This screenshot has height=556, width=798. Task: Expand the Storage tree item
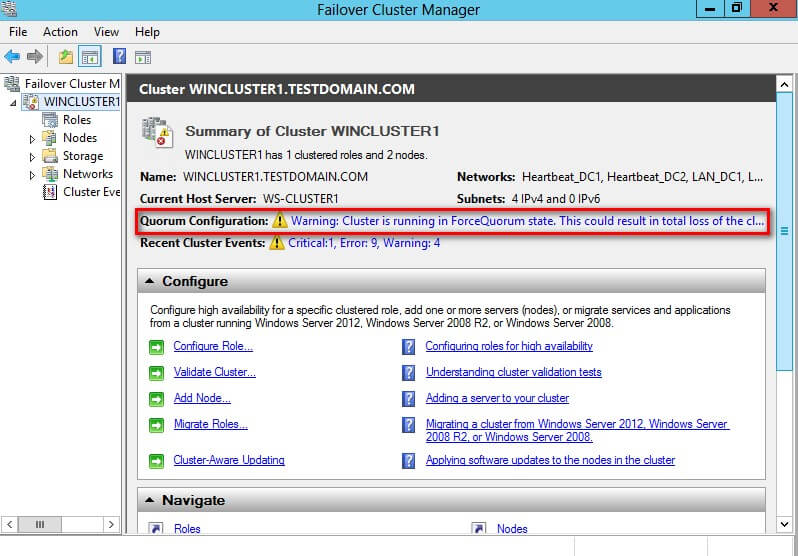(32, 157)
